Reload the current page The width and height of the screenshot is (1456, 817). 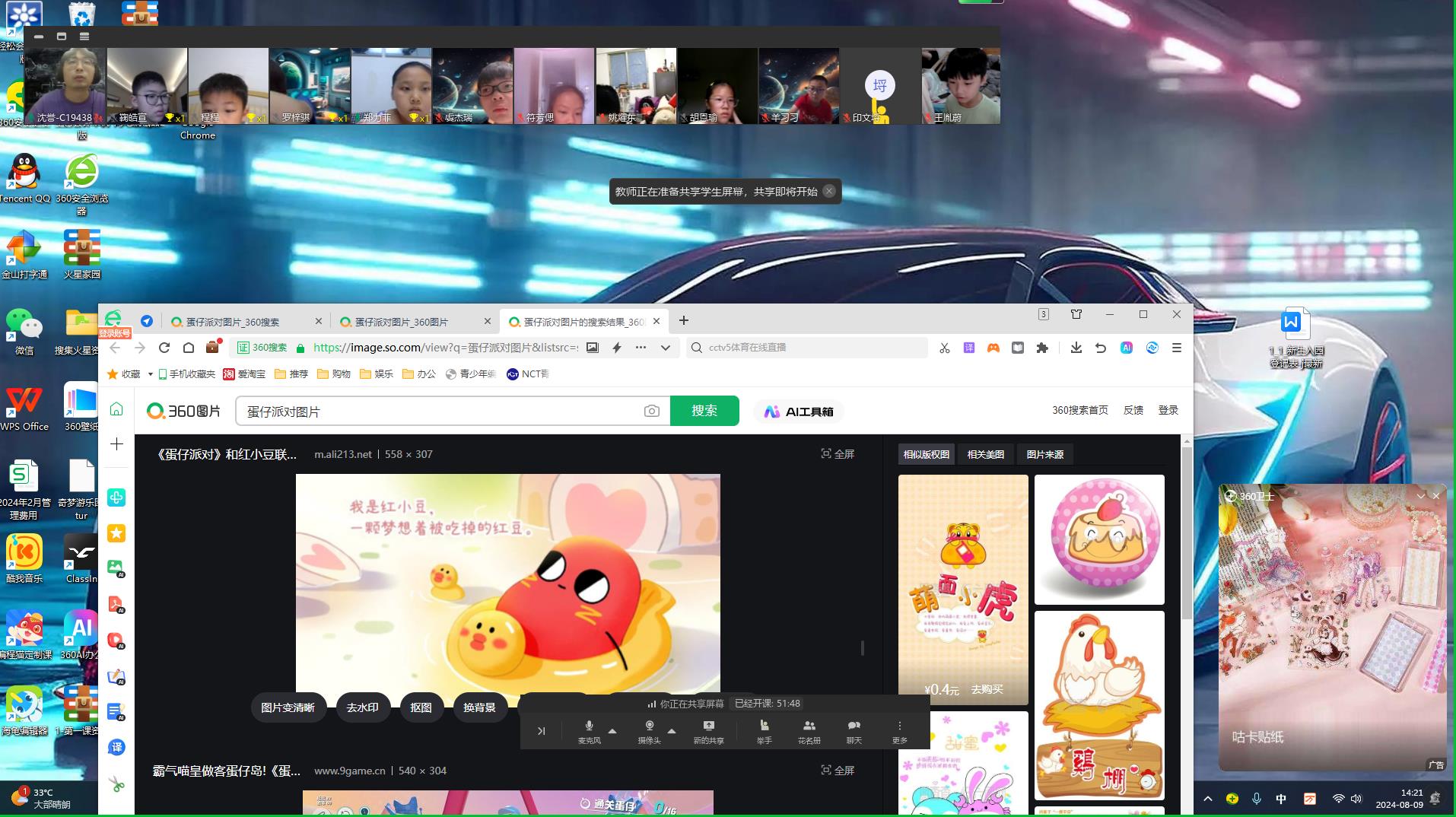tap(164, 348)
